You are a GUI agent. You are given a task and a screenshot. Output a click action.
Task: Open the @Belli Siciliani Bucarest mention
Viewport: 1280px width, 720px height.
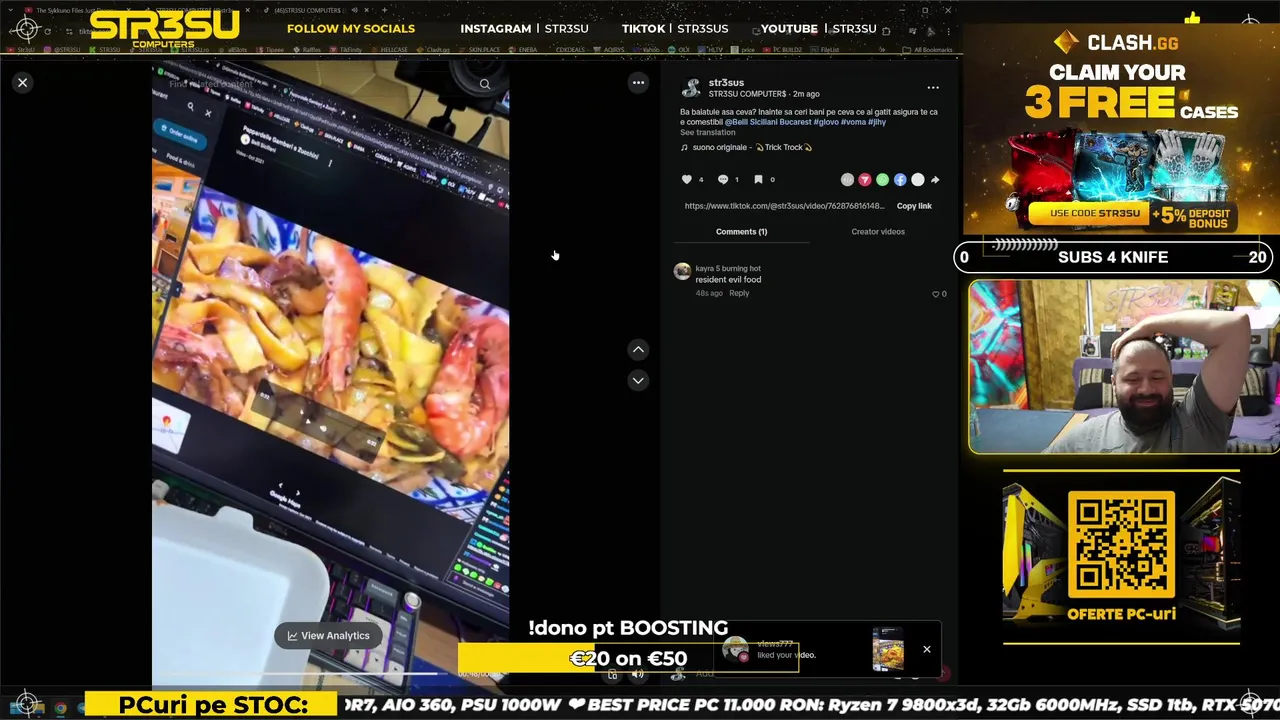[x=768, y=122]
